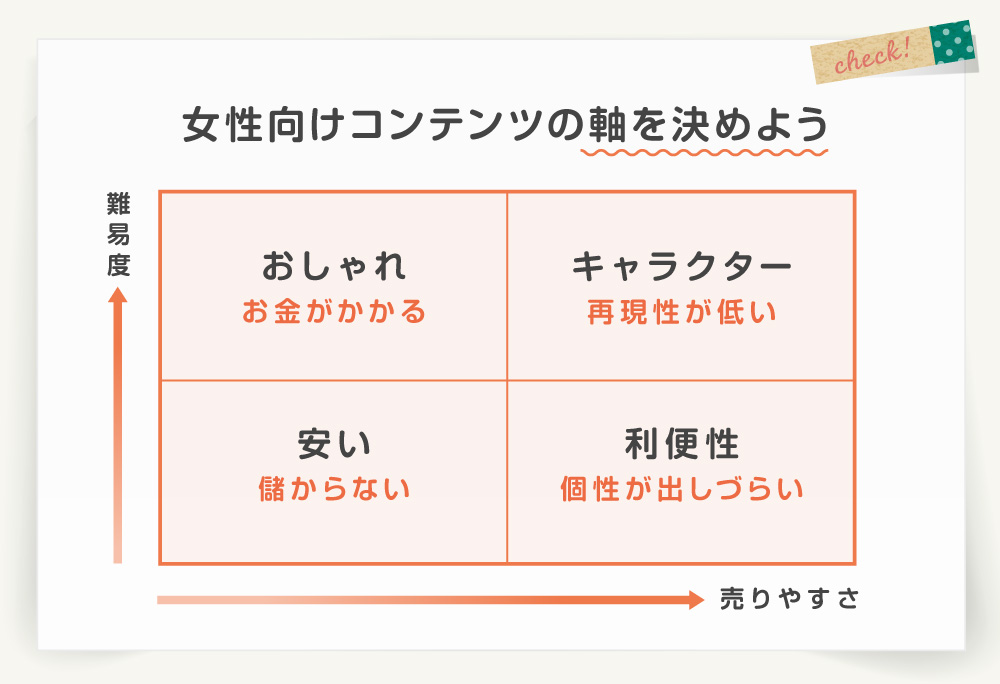Click the horizontal 売りやすさ arrowhead
Image resolution: width=1000 pixels, height=684 pixels.
pos(696,600)
